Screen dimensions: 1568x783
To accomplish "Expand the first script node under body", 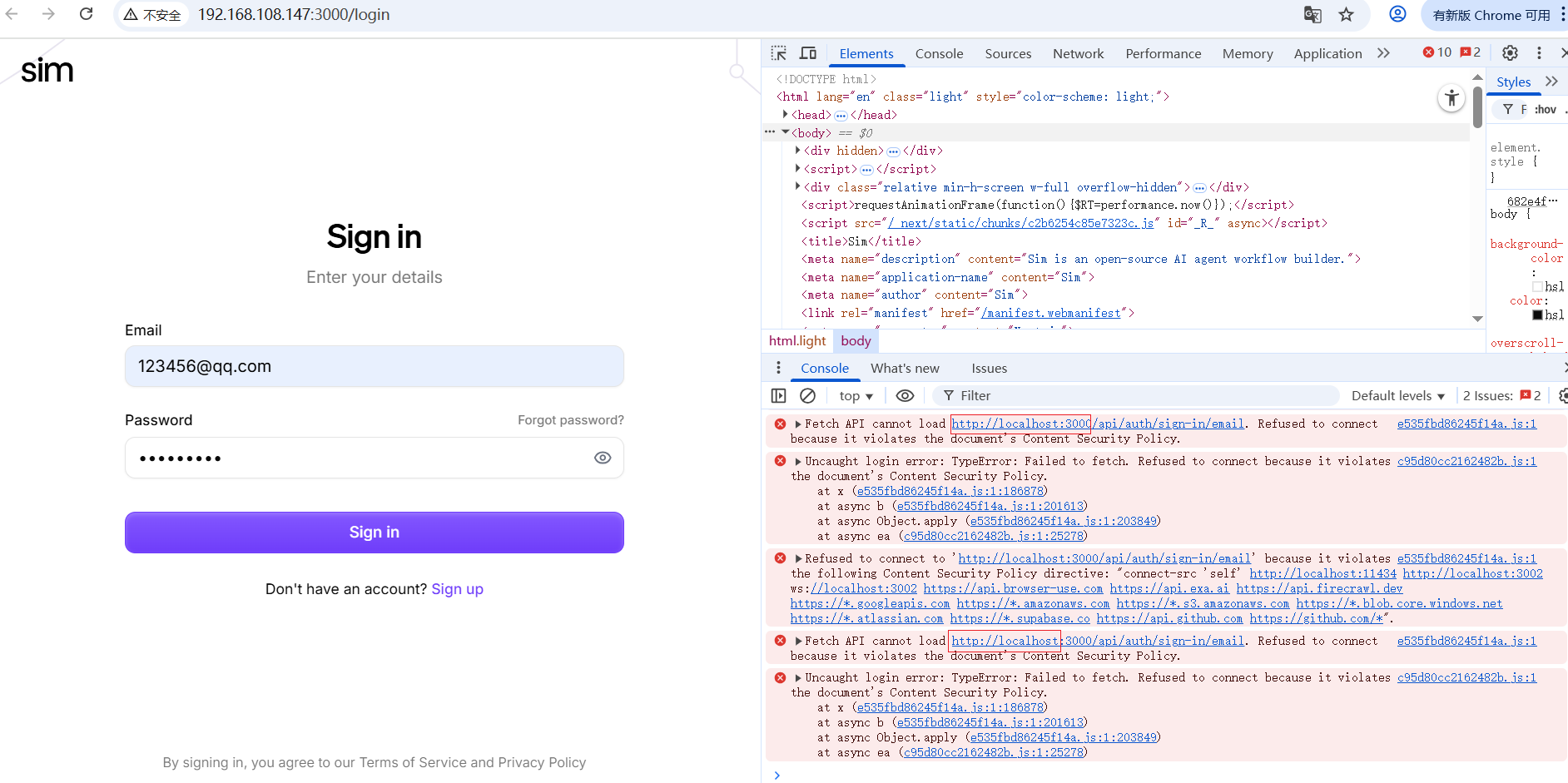I will pyautogui.click(x=797, y=169).
